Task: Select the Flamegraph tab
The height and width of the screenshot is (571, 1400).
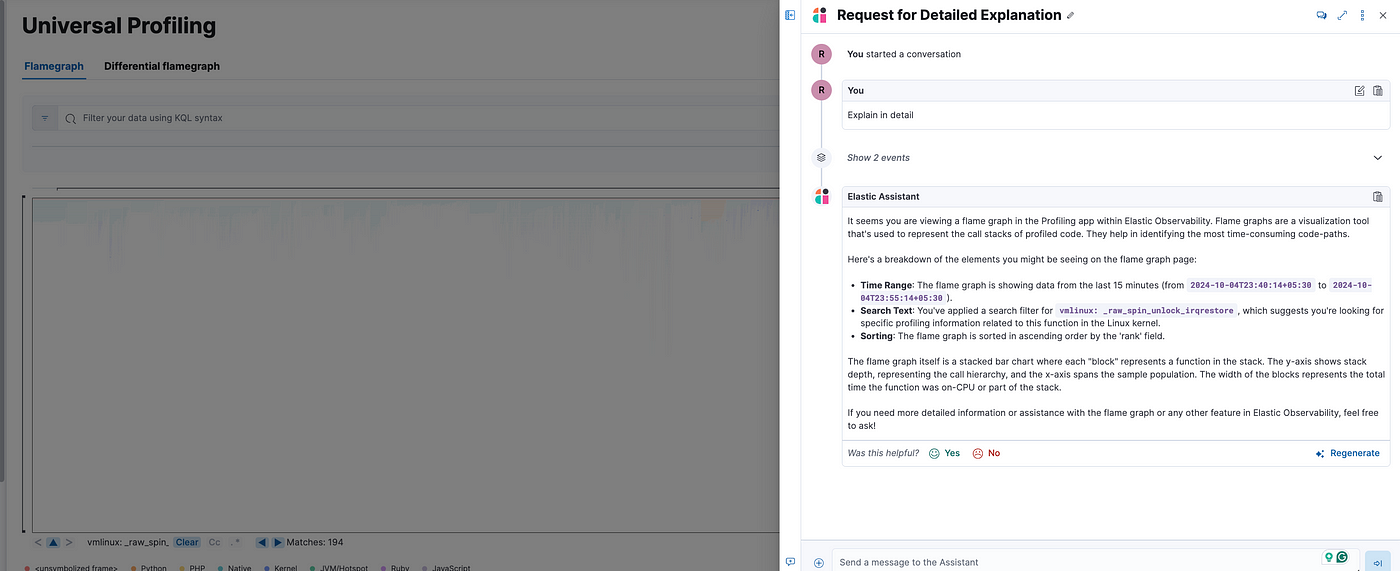Action: click(x=53, y=66)
